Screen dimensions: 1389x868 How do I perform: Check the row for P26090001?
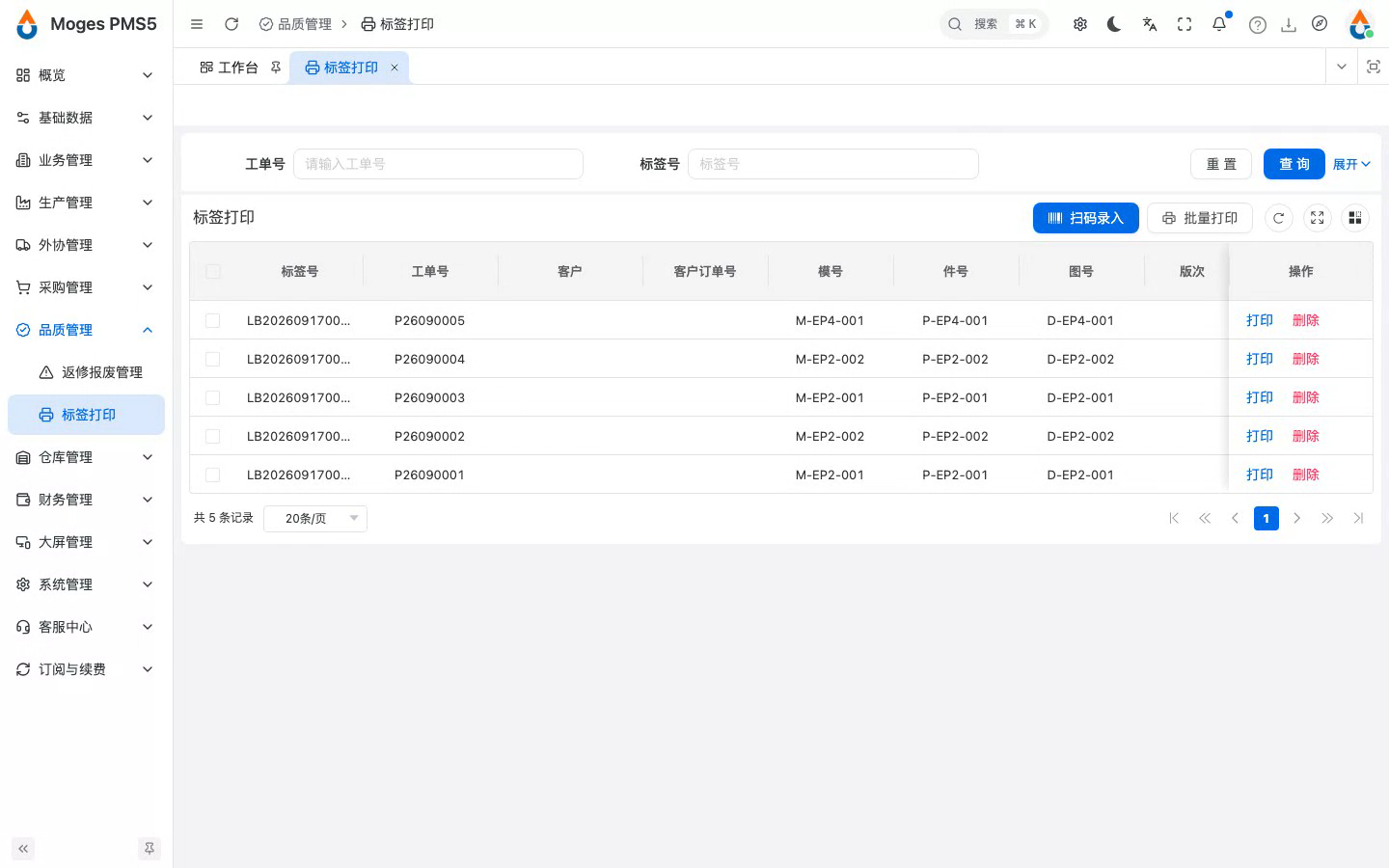pyautogui.click(x=213, y=475)
